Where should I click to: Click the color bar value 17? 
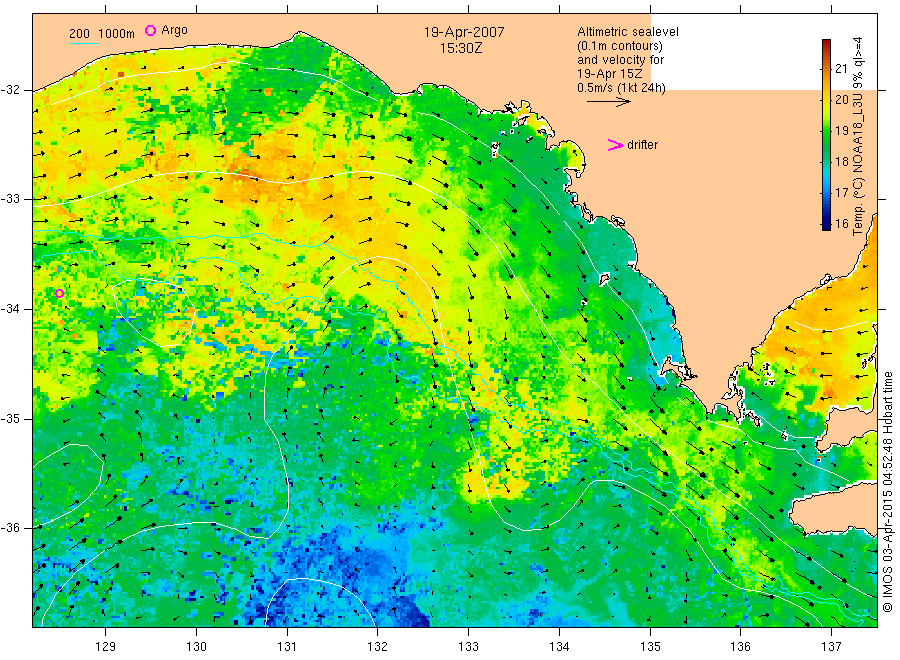pos(841,193)
